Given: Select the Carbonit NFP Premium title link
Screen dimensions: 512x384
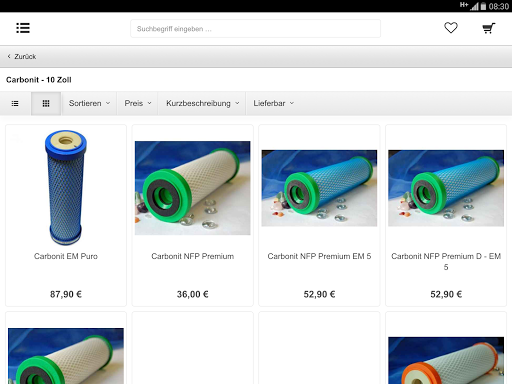Looking at the screenshot, I should (x=193, y=256).
